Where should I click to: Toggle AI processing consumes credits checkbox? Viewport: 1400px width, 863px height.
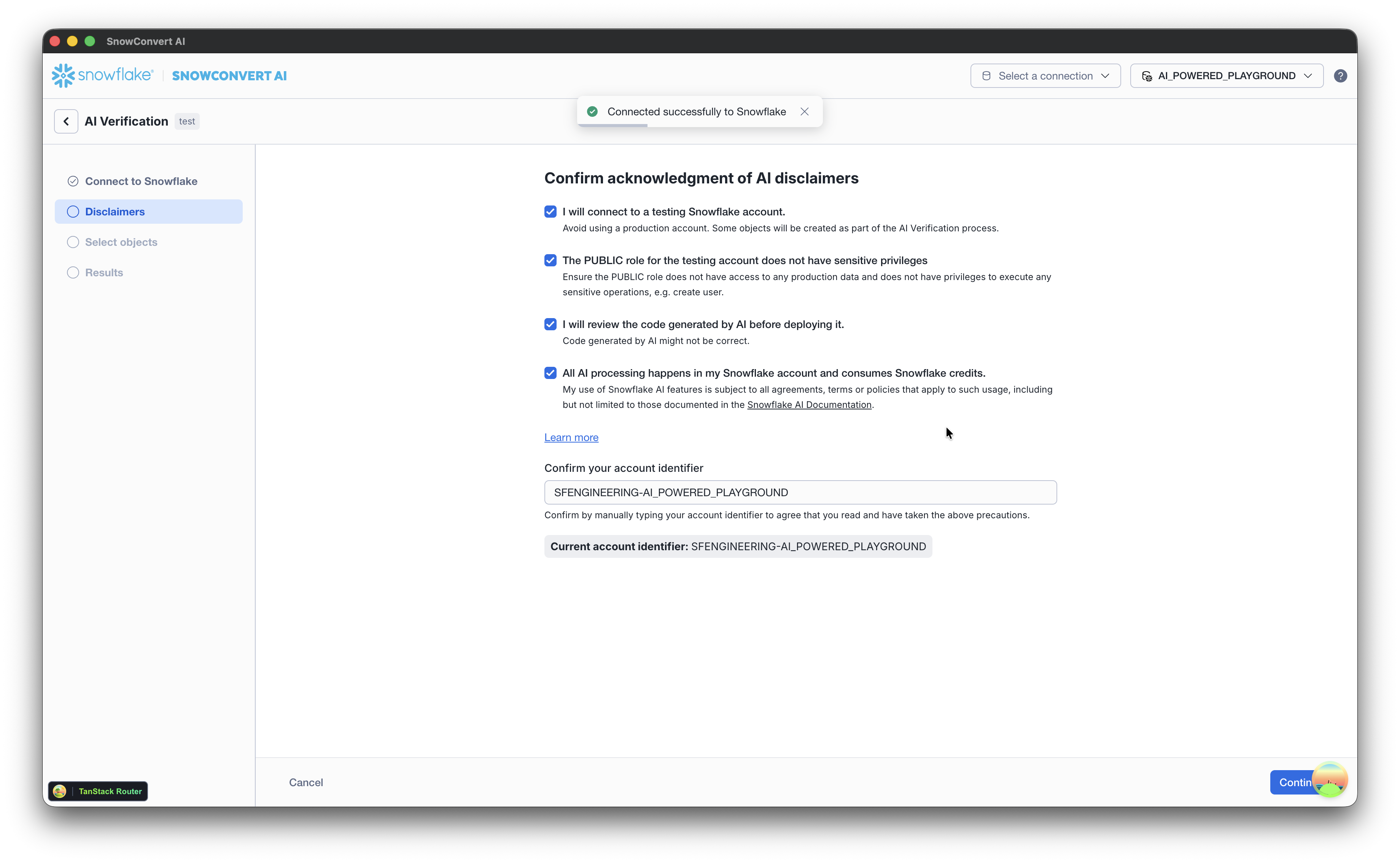click(550, 373)
